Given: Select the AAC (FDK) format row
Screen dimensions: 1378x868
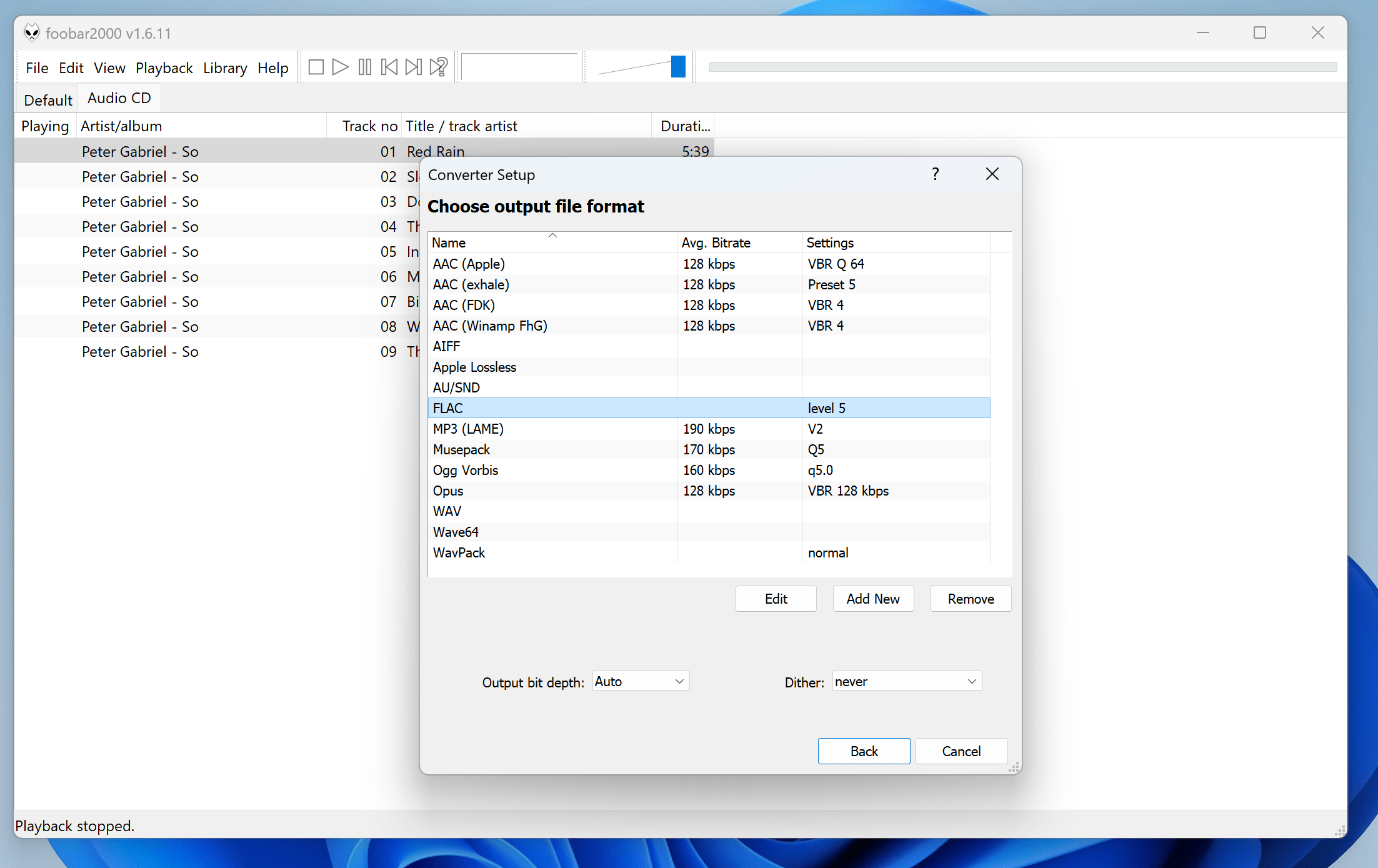Looking at the screenshot, I should 709,305.
